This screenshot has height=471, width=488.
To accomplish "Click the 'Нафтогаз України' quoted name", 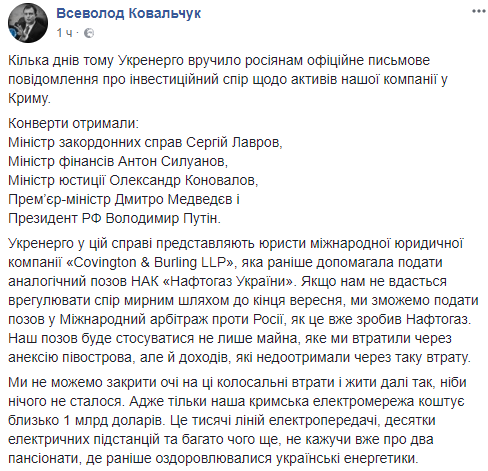I will 229,282.
